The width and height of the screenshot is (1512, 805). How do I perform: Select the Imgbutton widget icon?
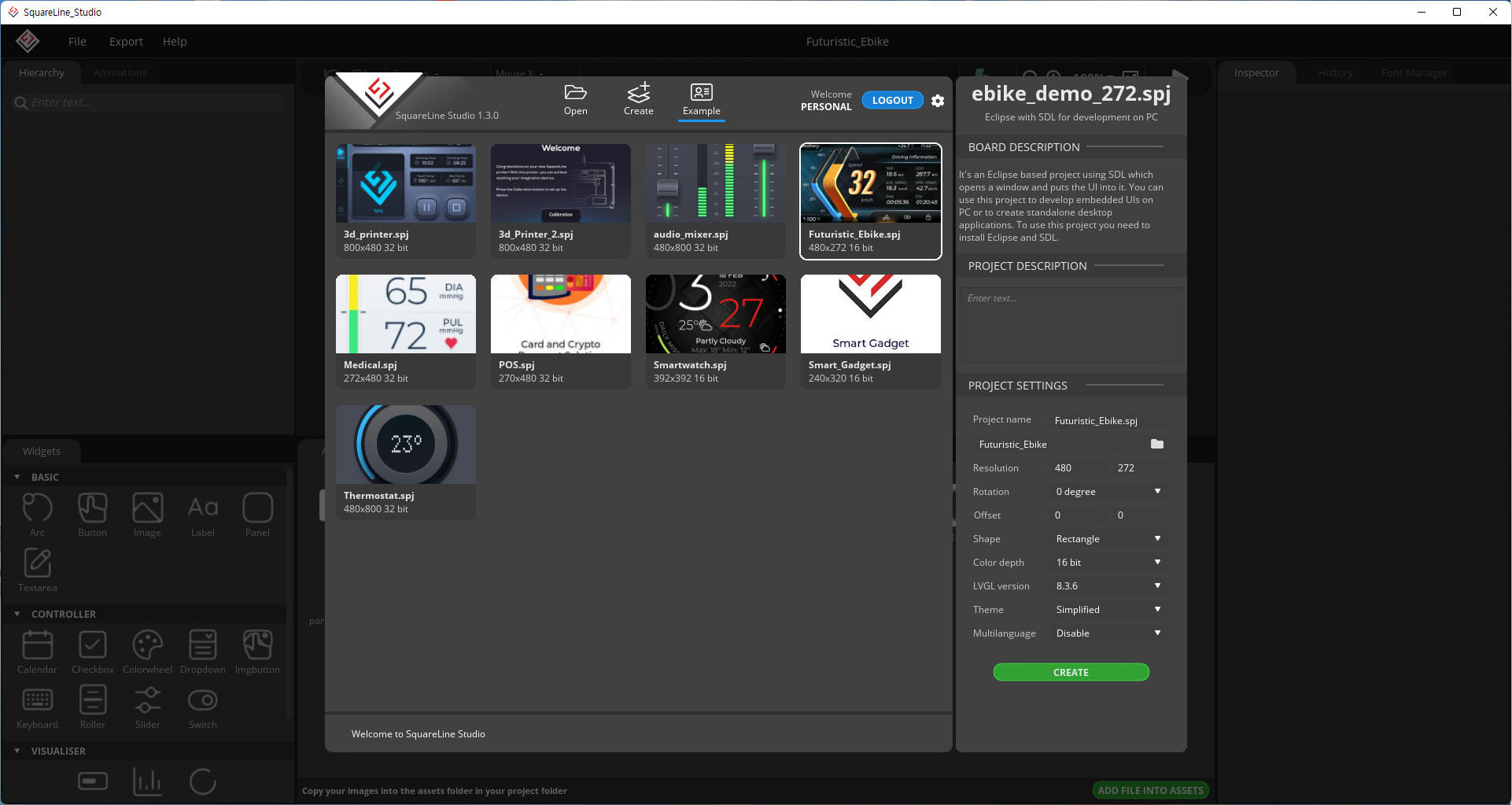[x=257, y=645]
